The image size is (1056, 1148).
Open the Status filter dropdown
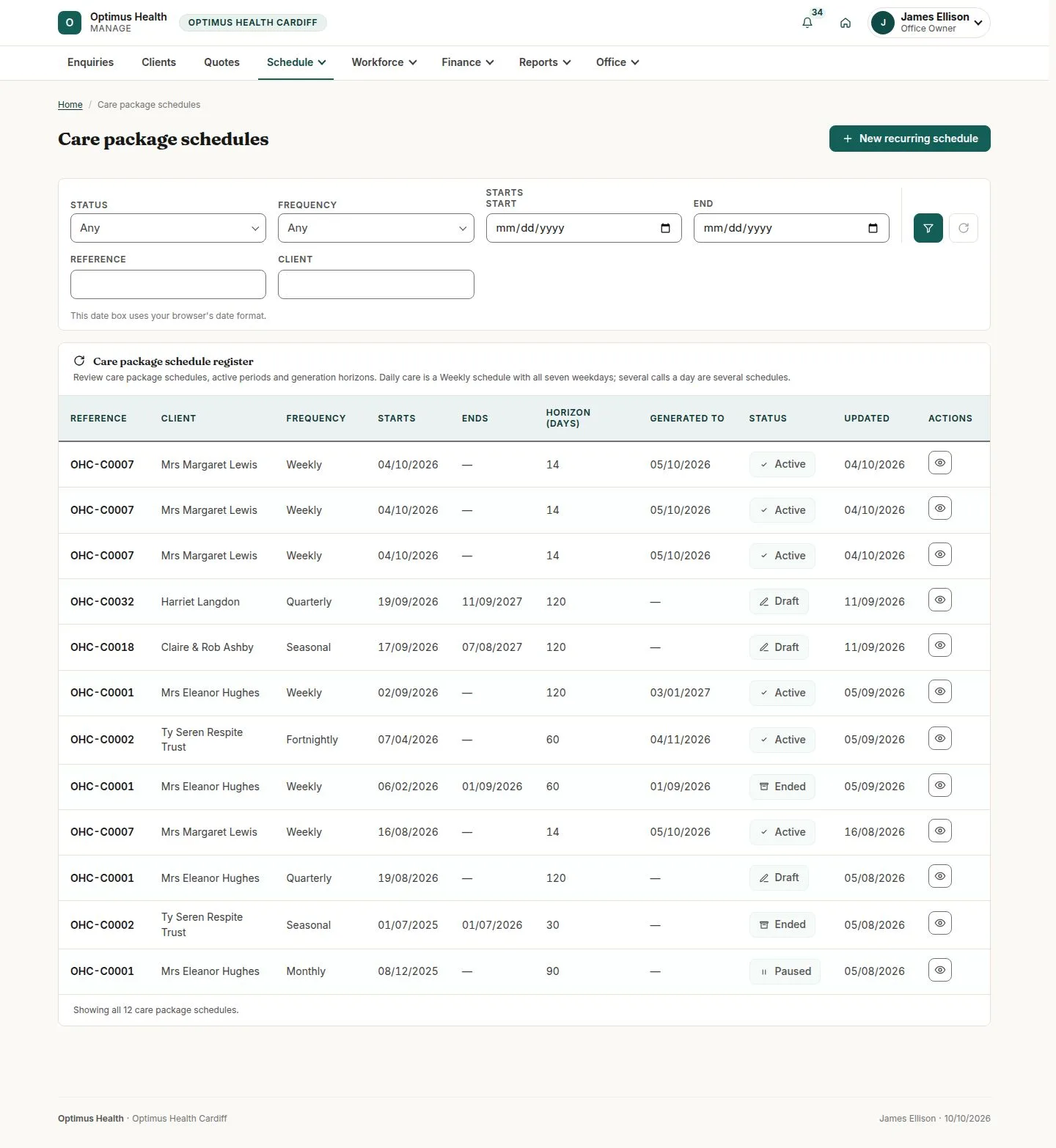[168, 228]
